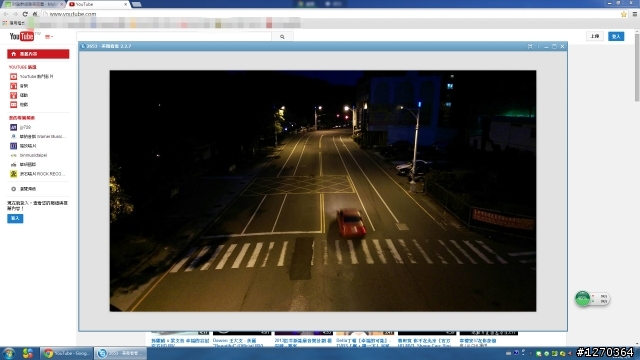
Task: Open the guide dropdown beside the YouTube logo
Action: pyautogui.click(x=49, y=37)
